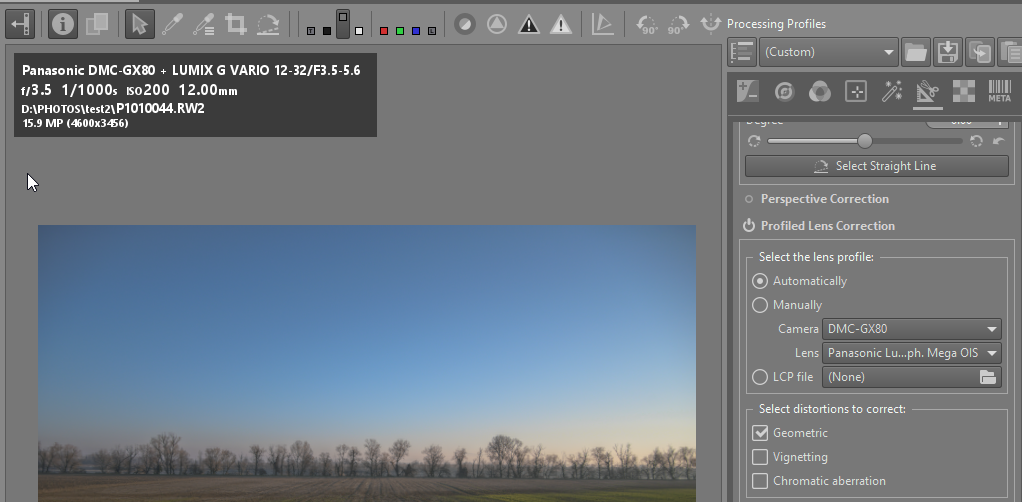Open the Lens selection dropdown
This screenshot has width=1022, height=502.
point(911,353)
